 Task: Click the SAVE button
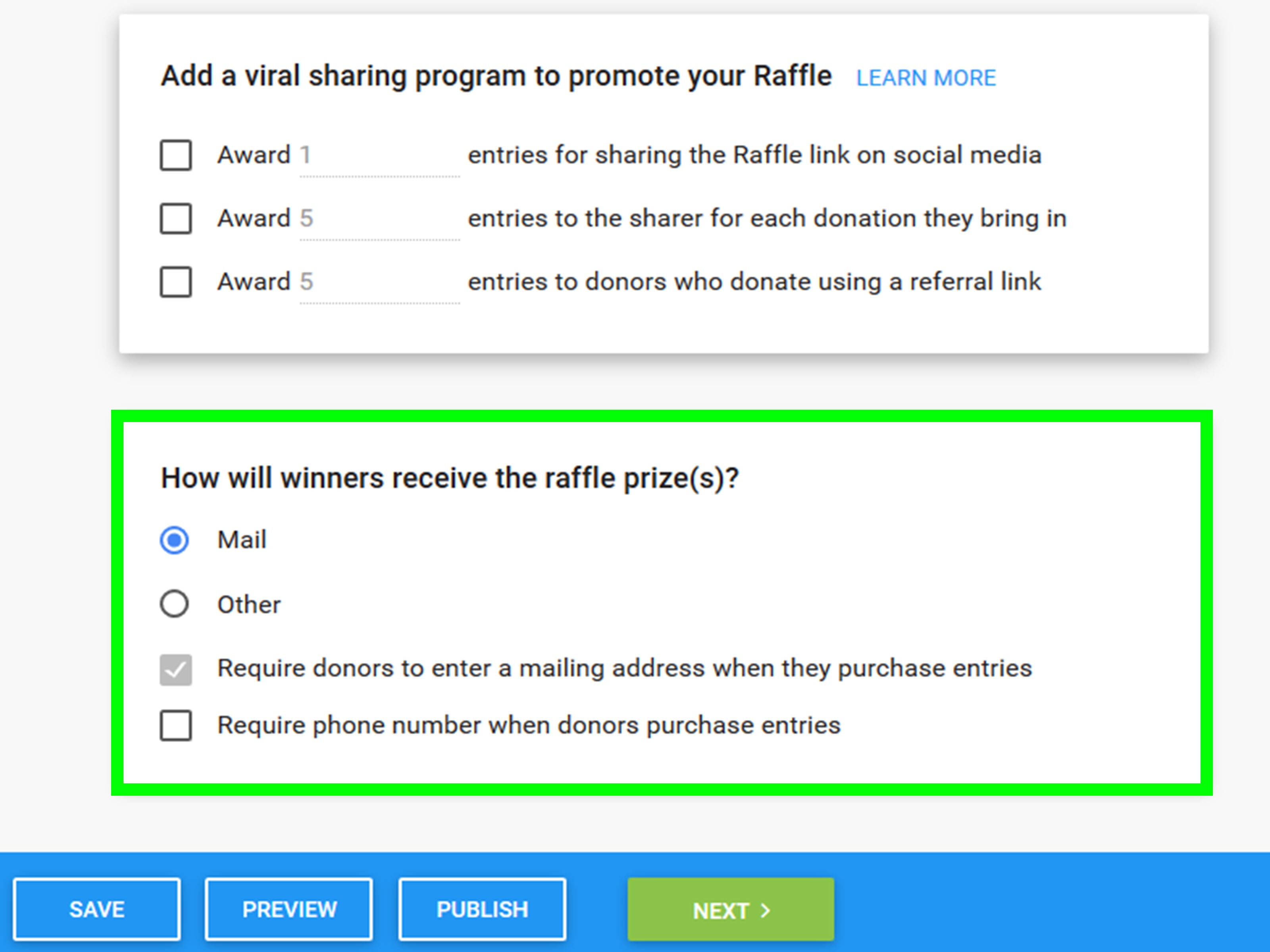[96, 909]
